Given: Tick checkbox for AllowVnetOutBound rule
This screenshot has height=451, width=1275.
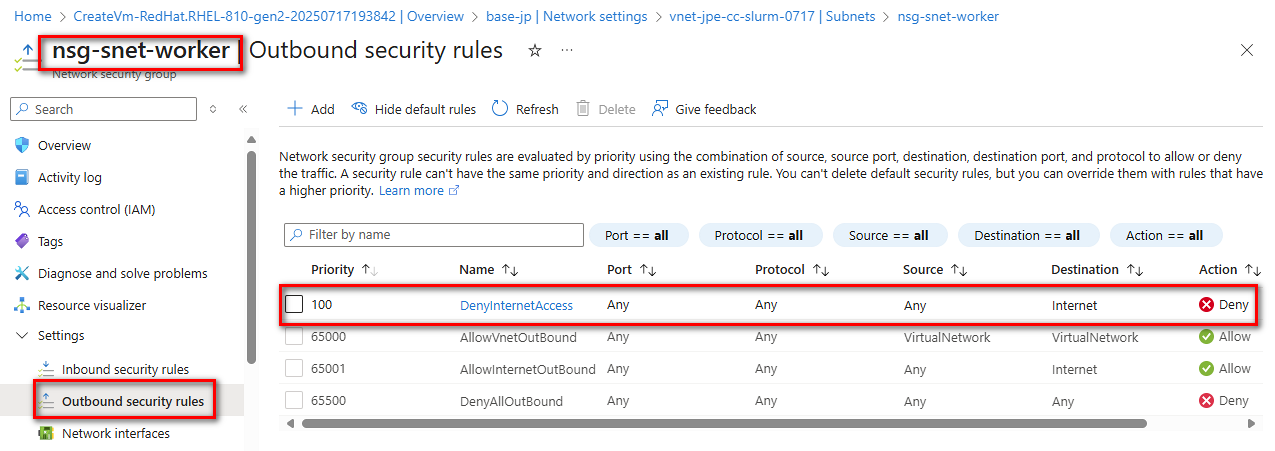Looking at the screenshot, I should (294, 337).
